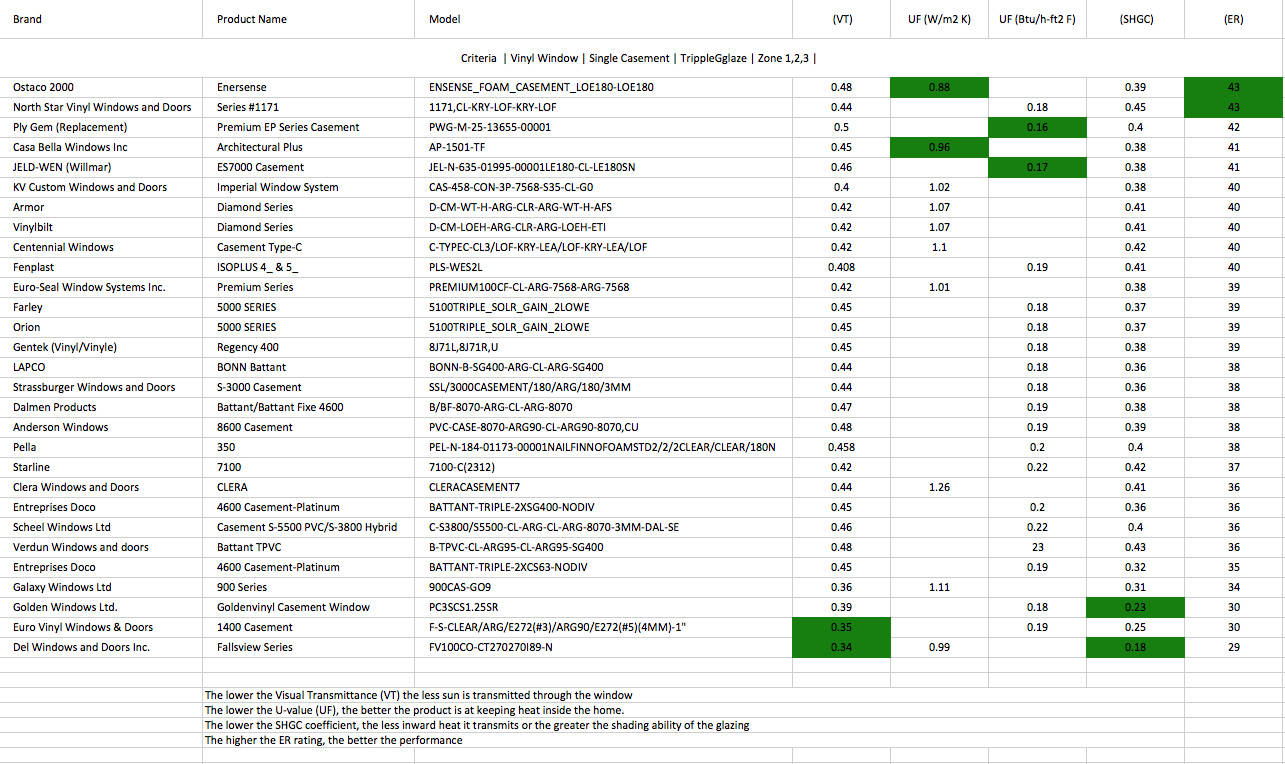
Task: Select the VT value 0.408
Action: pyautogui.click(x=841, y=267)
